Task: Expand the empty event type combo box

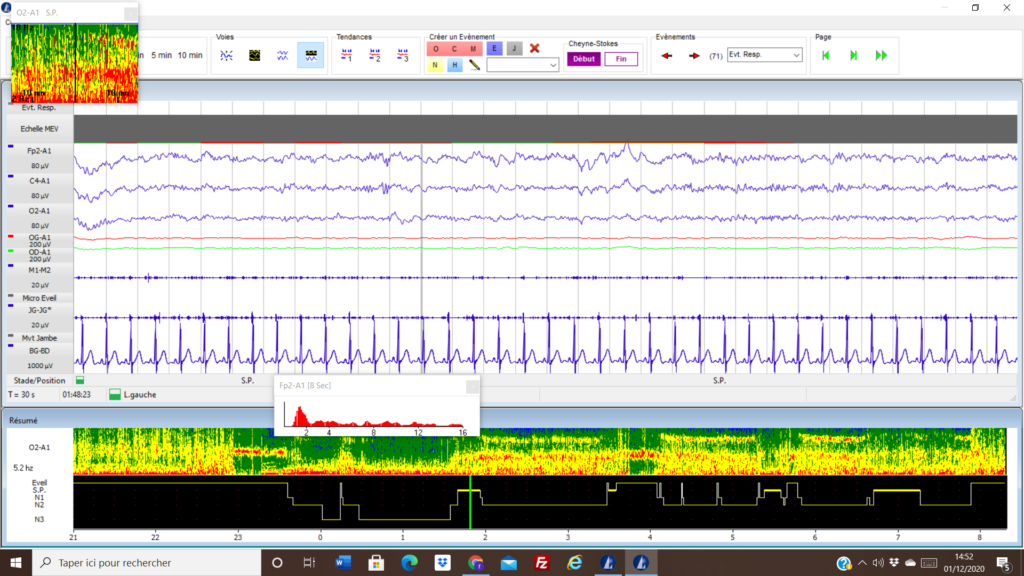Action: pyautogui.click(x=523, y=65)
